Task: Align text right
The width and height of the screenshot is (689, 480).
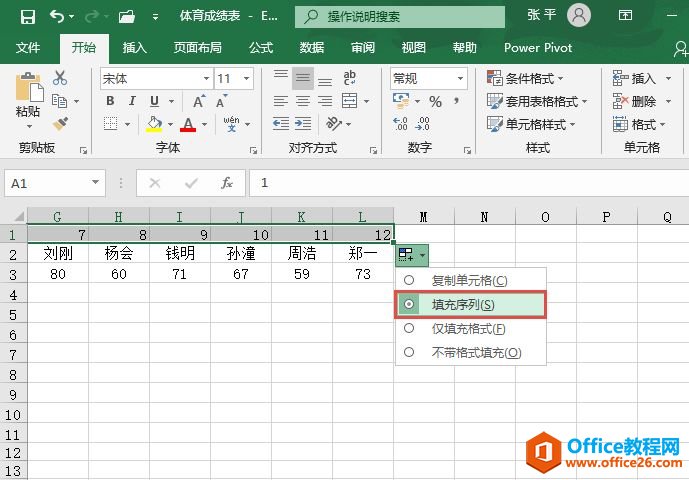Action: [x=325, y=101]
